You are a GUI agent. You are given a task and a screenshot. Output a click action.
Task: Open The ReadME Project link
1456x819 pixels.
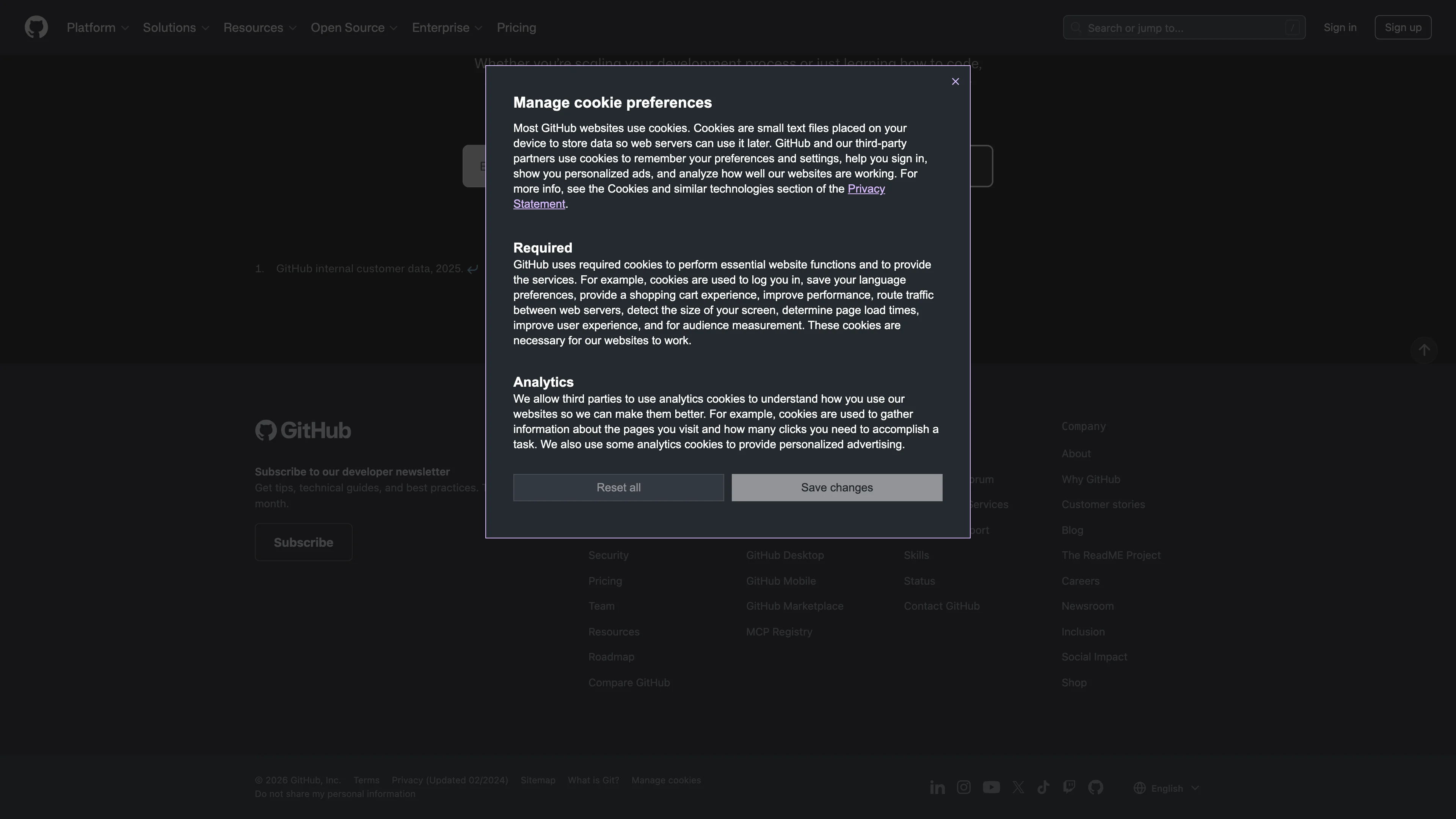click(1111, 555)
